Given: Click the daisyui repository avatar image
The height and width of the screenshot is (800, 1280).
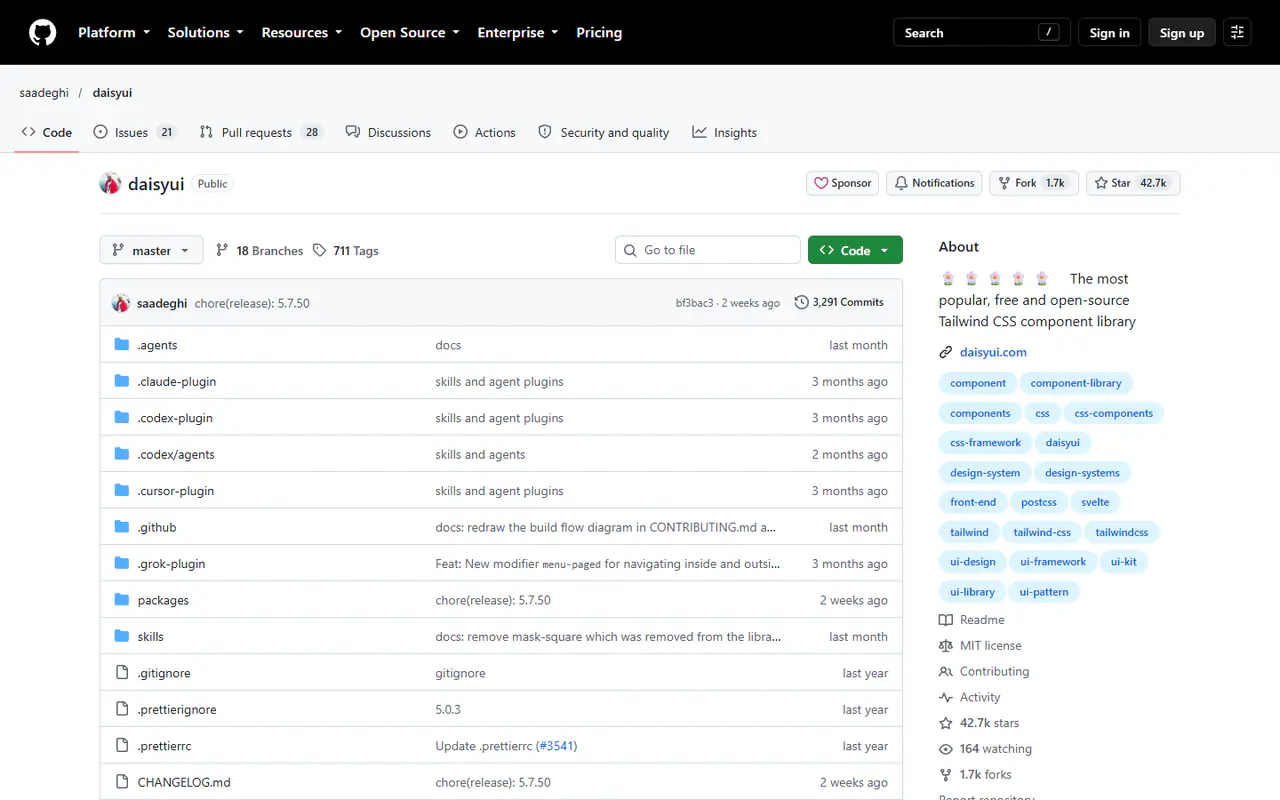Looking at the screenshot, I should [110, 183].
